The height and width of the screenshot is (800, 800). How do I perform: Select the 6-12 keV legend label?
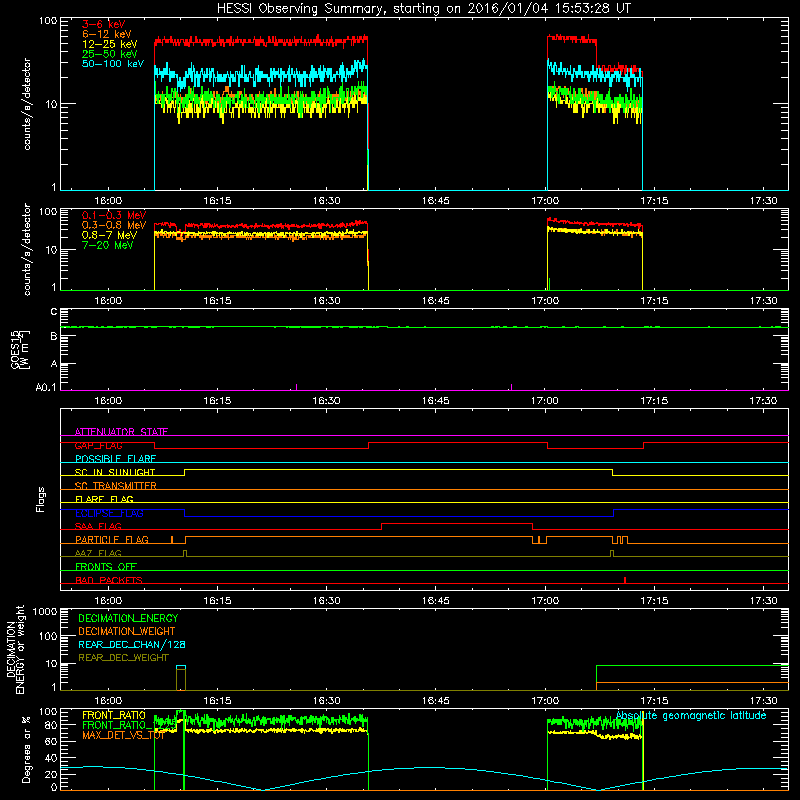coord(107,34)
